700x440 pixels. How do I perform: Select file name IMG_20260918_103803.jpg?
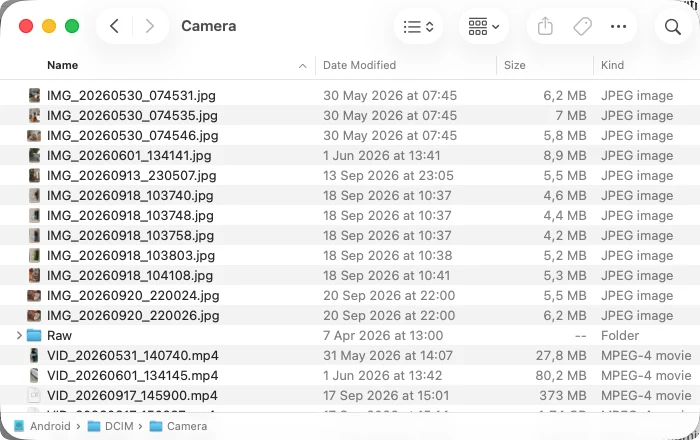click(x=131, y=256)
